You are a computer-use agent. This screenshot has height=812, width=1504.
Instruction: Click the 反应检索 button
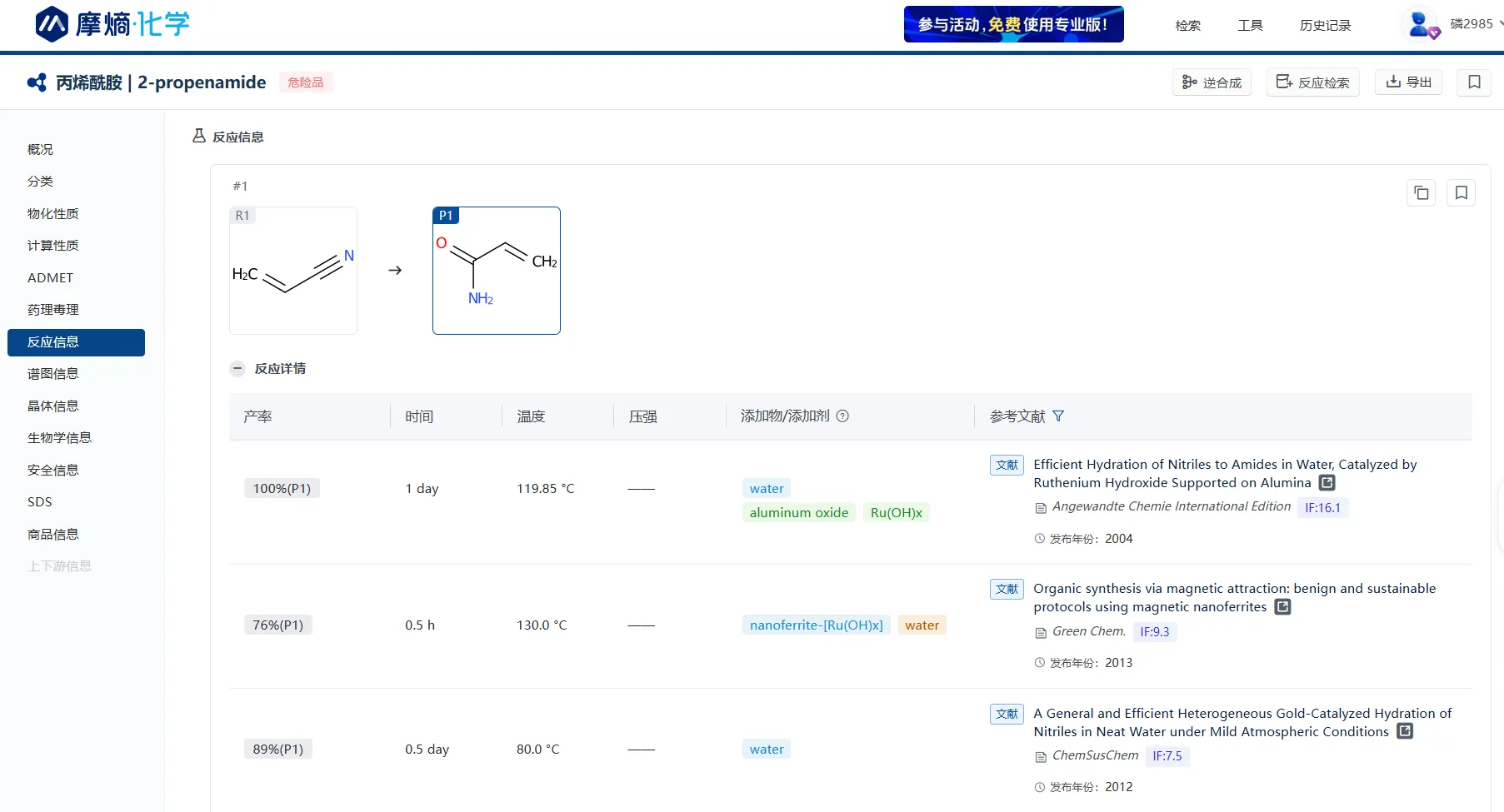(x=1312, y=82)
